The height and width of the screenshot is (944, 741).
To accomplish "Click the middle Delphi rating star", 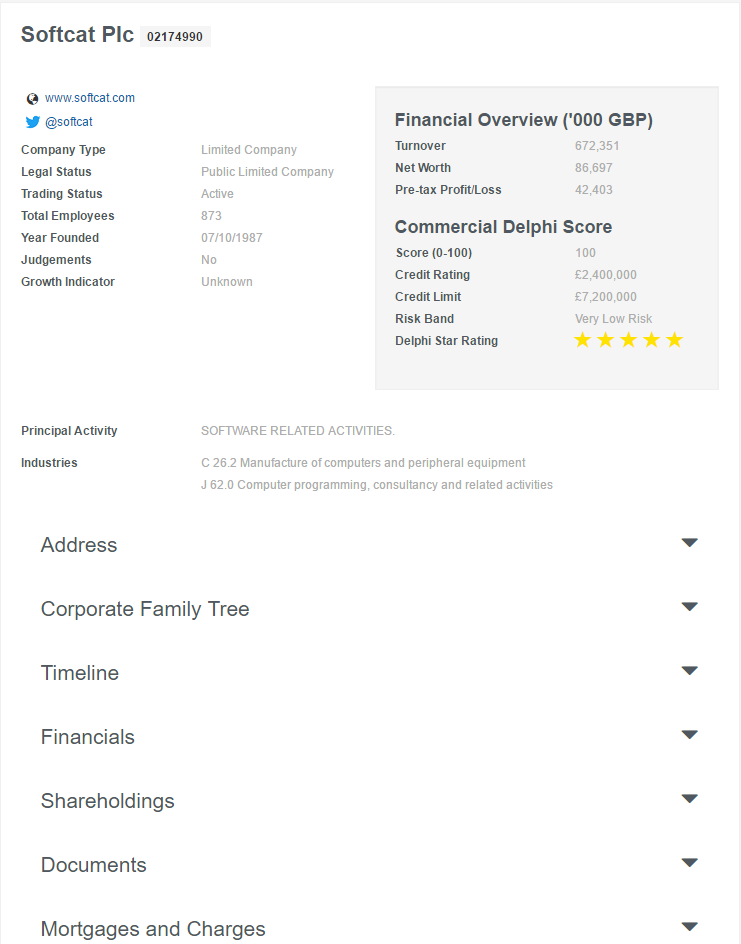I will click(628, 340).
